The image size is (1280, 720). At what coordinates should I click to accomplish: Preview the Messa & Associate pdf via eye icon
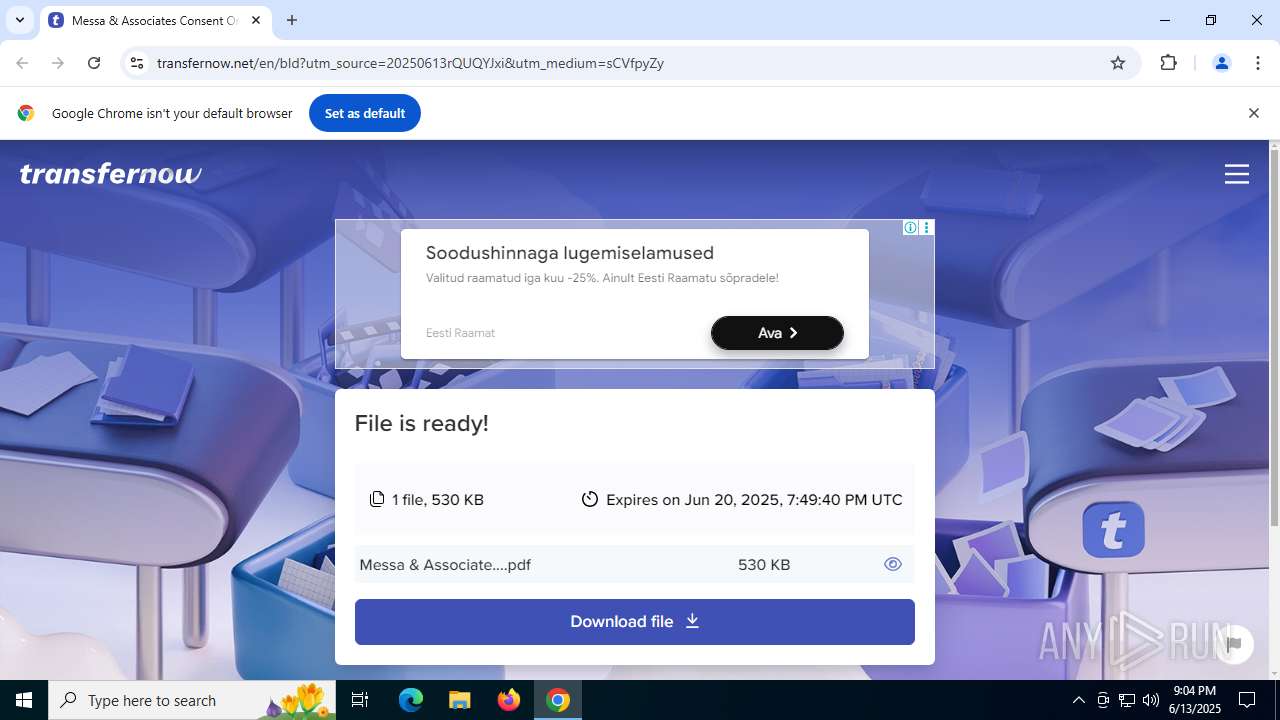pyautogui.click(x=893, y=564)
